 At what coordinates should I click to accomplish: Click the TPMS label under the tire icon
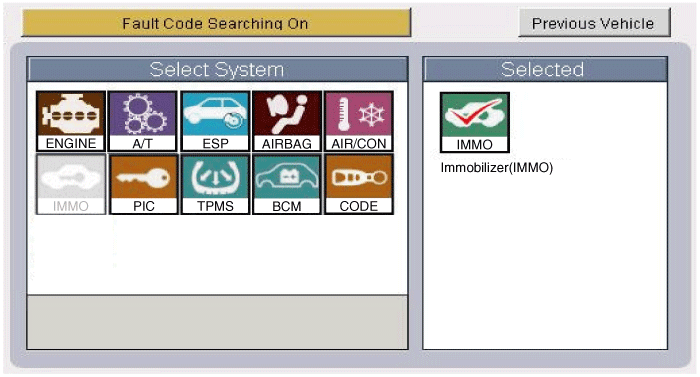(x=215, y=206)
